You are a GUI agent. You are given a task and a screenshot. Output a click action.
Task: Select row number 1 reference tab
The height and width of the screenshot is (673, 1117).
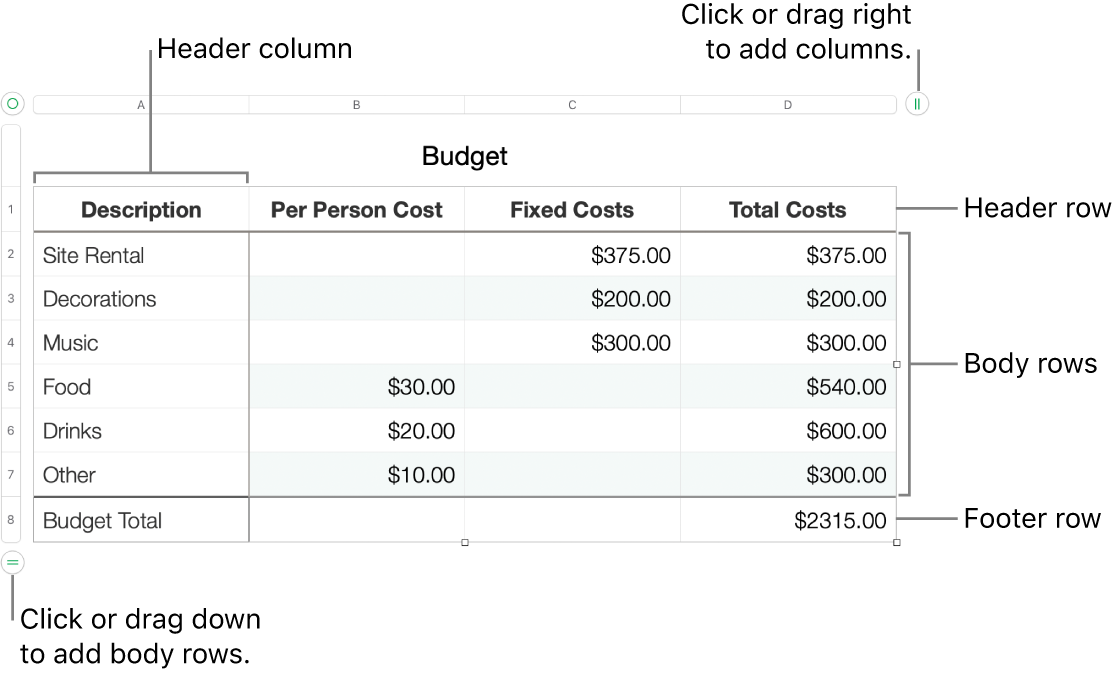[11, 210]
